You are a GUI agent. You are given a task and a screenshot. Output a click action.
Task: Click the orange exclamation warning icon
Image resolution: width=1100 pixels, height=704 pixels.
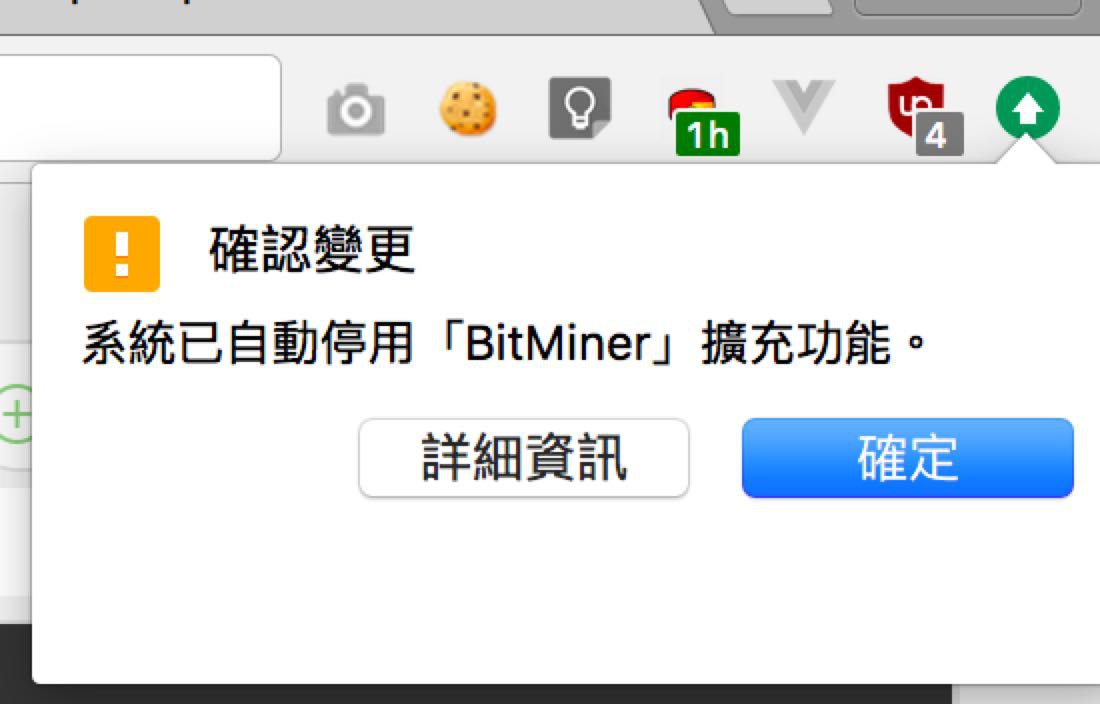(x=122, y=254)
